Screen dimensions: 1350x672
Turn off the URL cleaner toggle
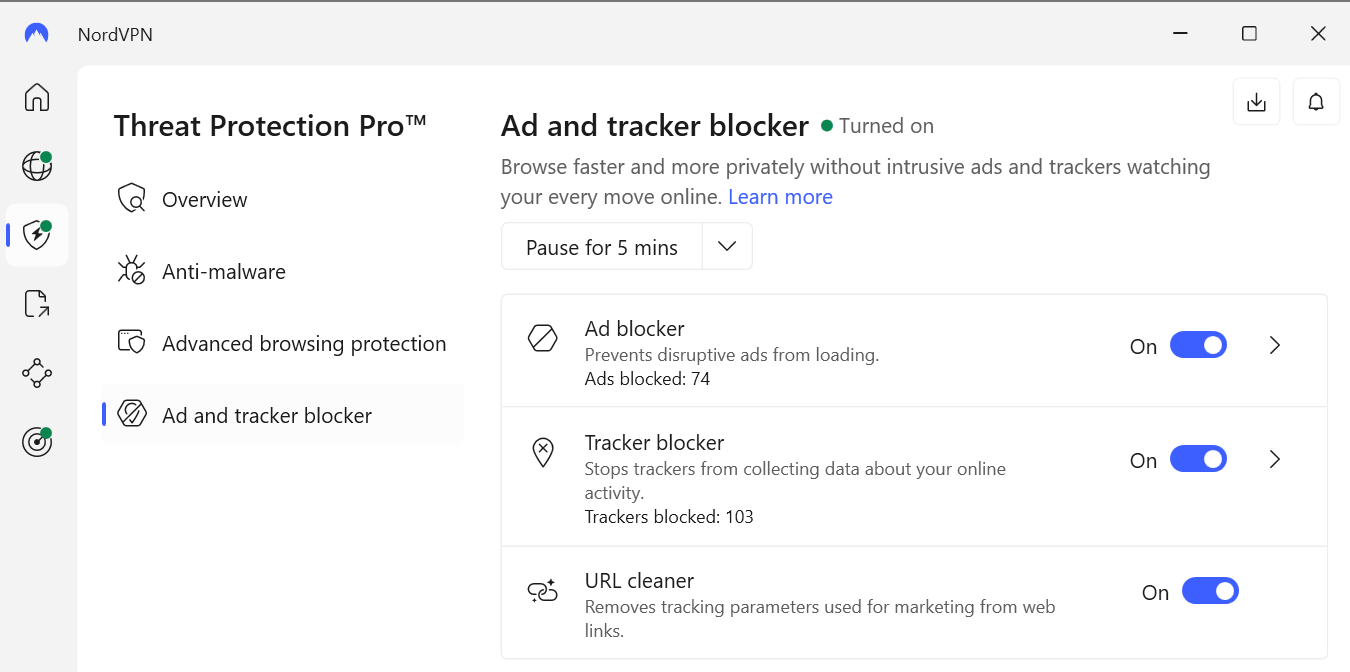pos(1210,590)
